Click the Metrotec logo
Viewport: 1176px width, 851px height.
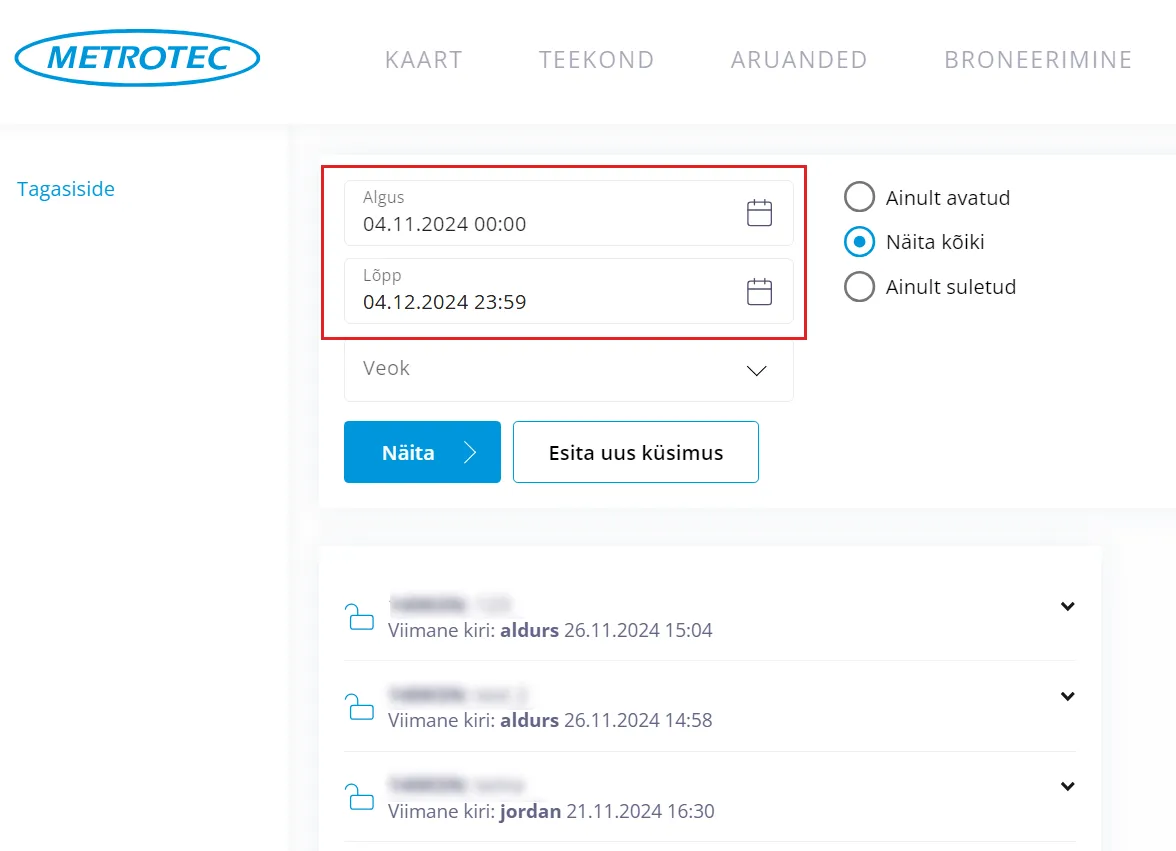pos(139,59)
